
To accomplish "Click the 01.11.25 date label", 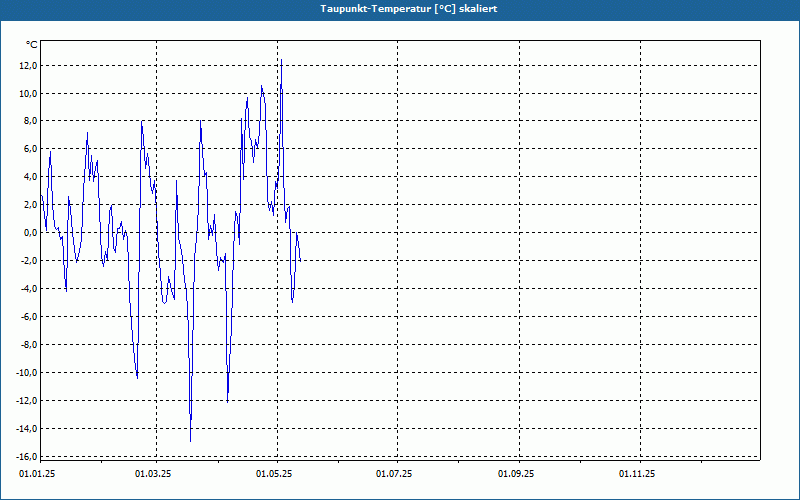I will [x=637, y=474].
